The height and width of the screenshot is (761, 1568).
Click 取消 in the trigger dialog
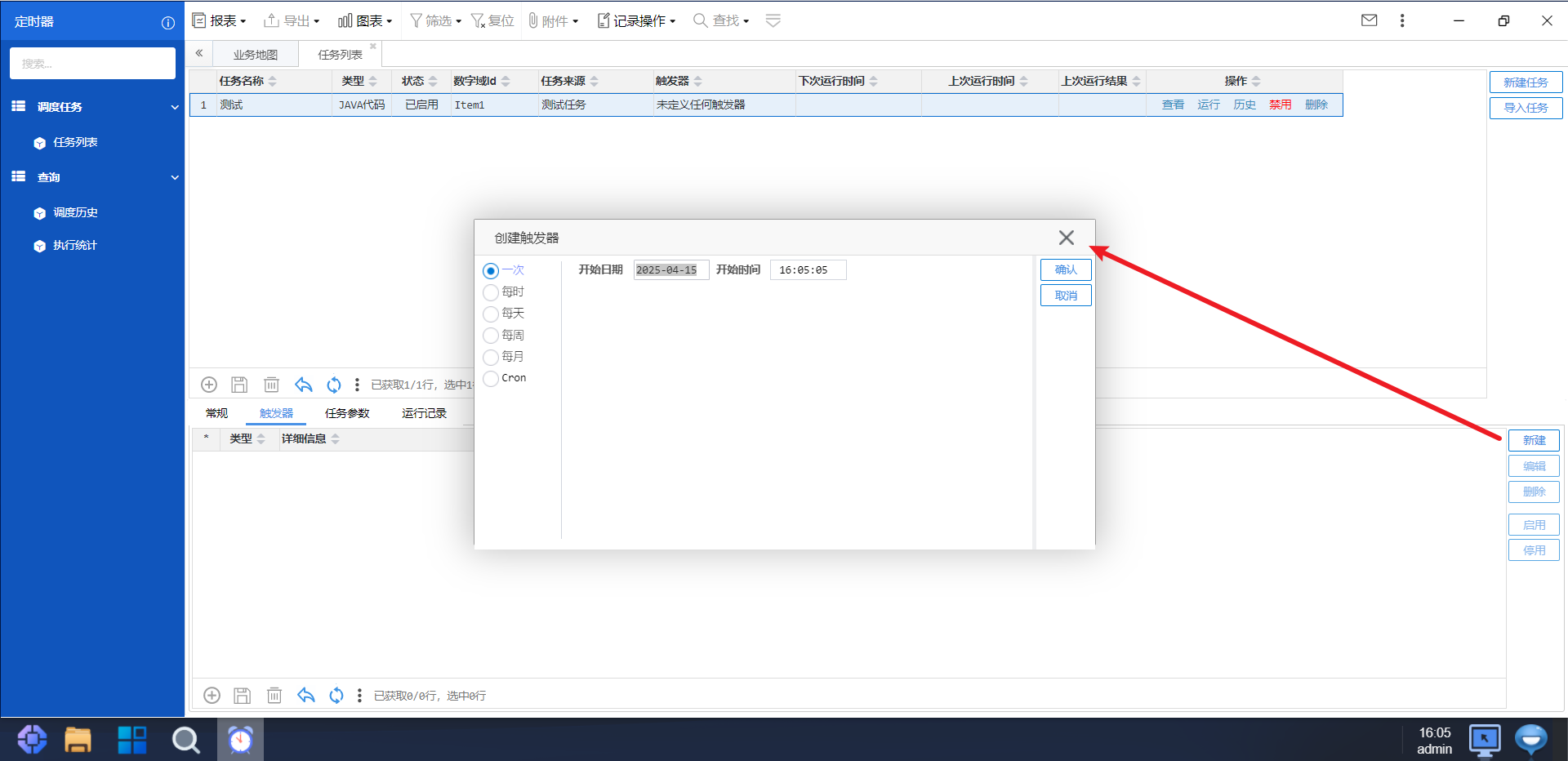coord(1066,296)
